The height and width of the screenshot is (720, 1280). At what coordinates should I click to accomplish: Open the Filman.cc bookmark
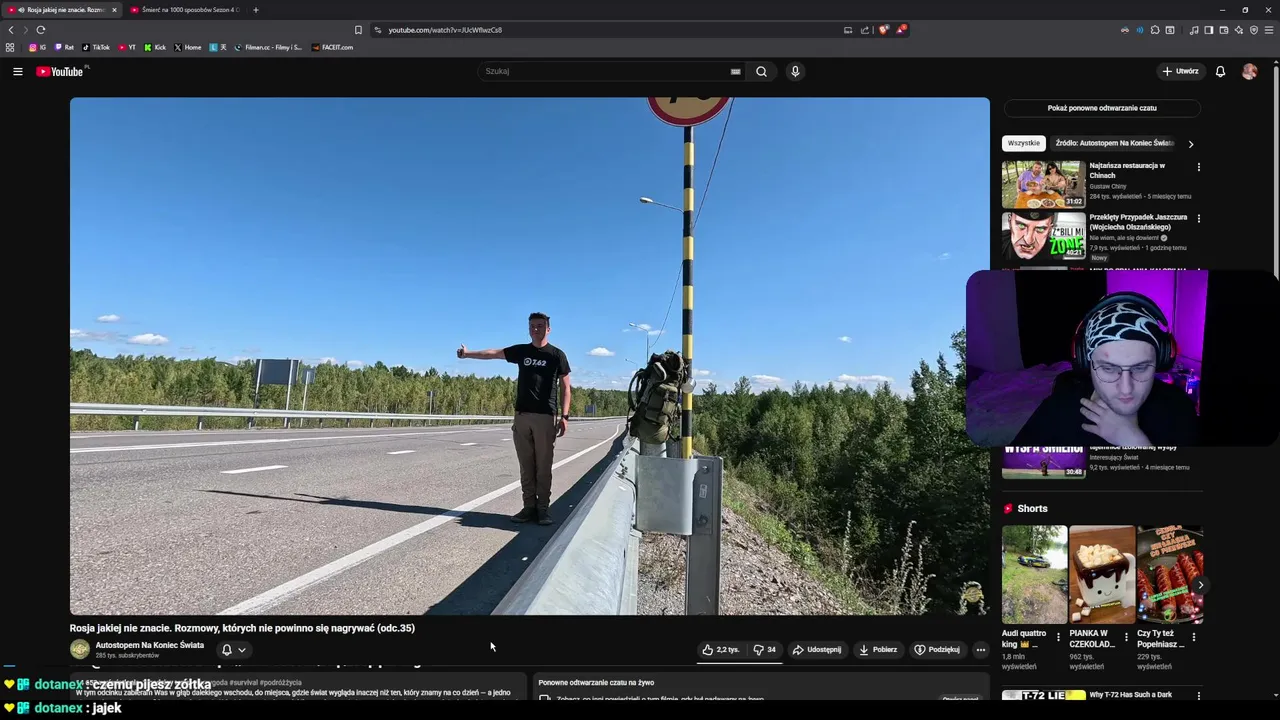tap(269, 47)
